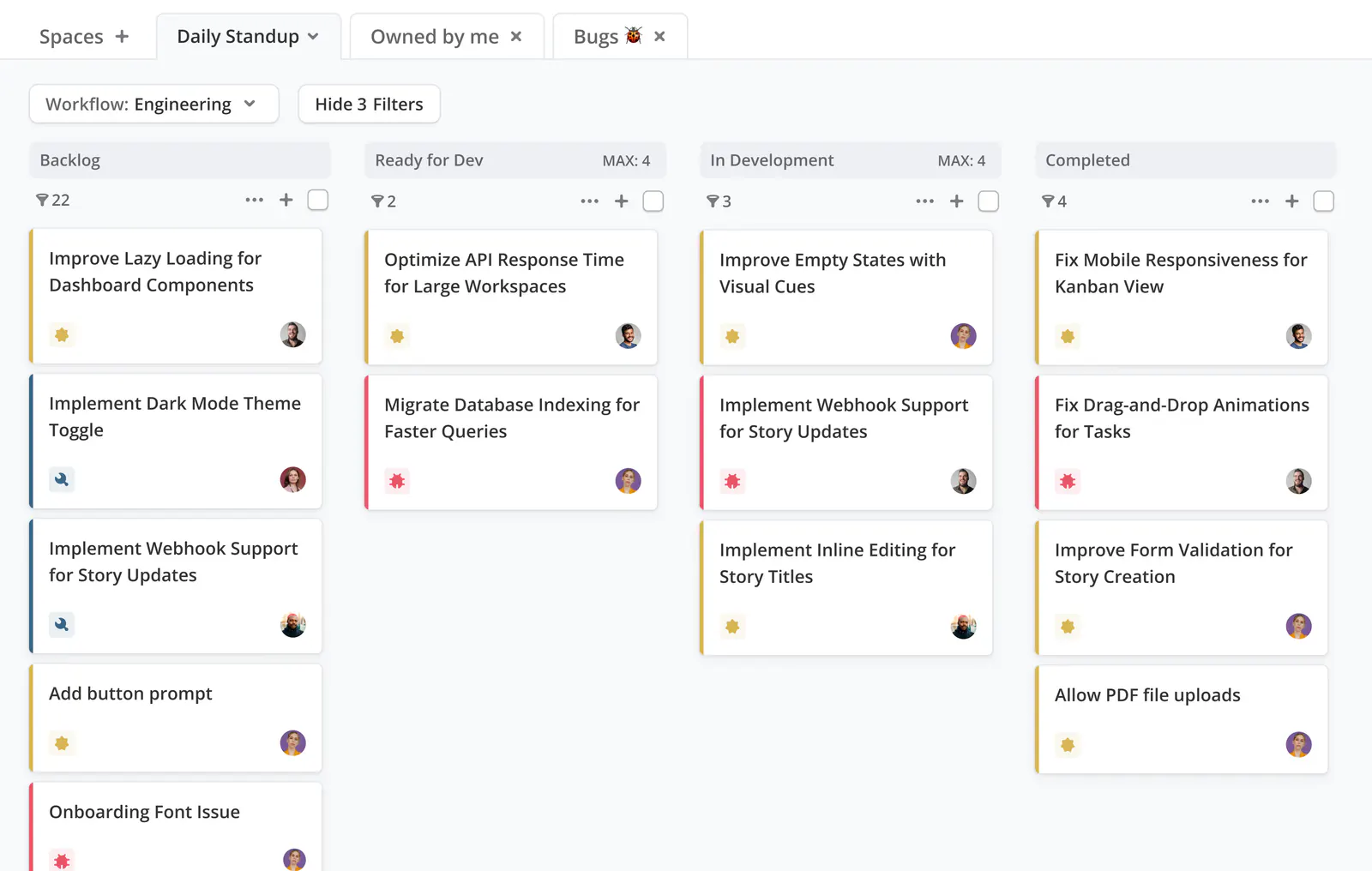Viewport: 1372px width, 871px height.
Task: Click owner avatar on Improve Empty States card
Action: tap(964, 336)
